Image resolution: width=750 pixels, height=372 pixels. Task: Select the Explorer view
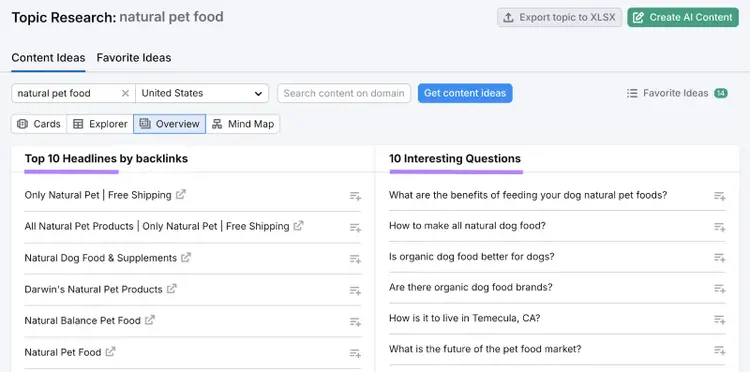100,124
